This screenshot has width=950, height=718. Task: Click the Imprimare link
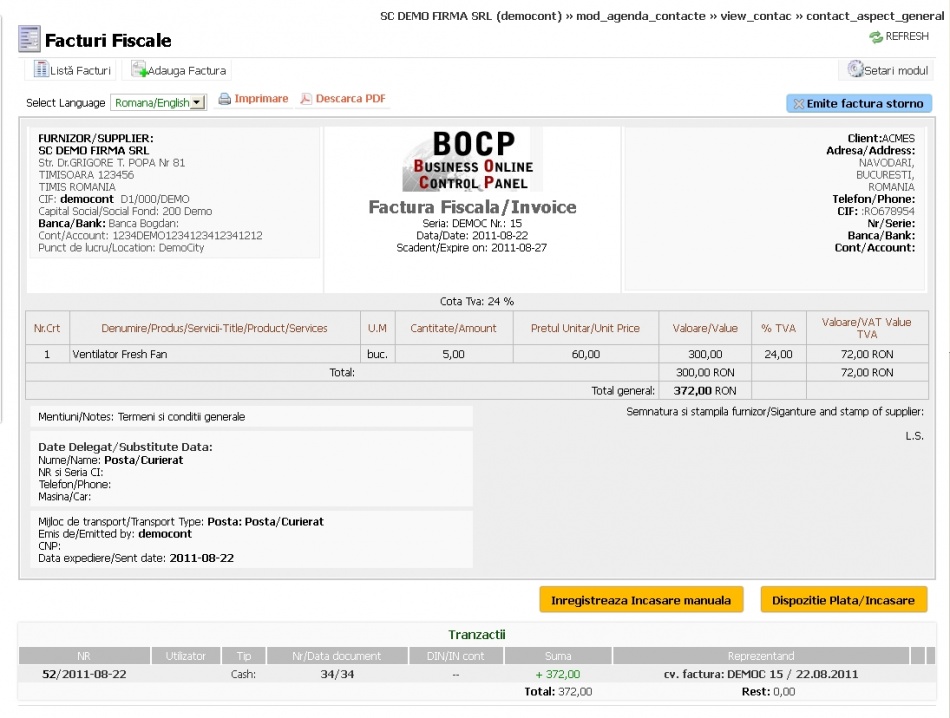pyautogui.click(x=261, y=98)
